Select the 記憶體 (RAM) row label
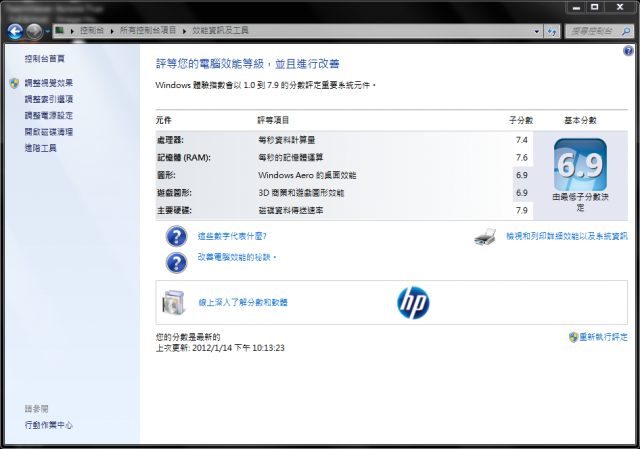 click(184, 158)
